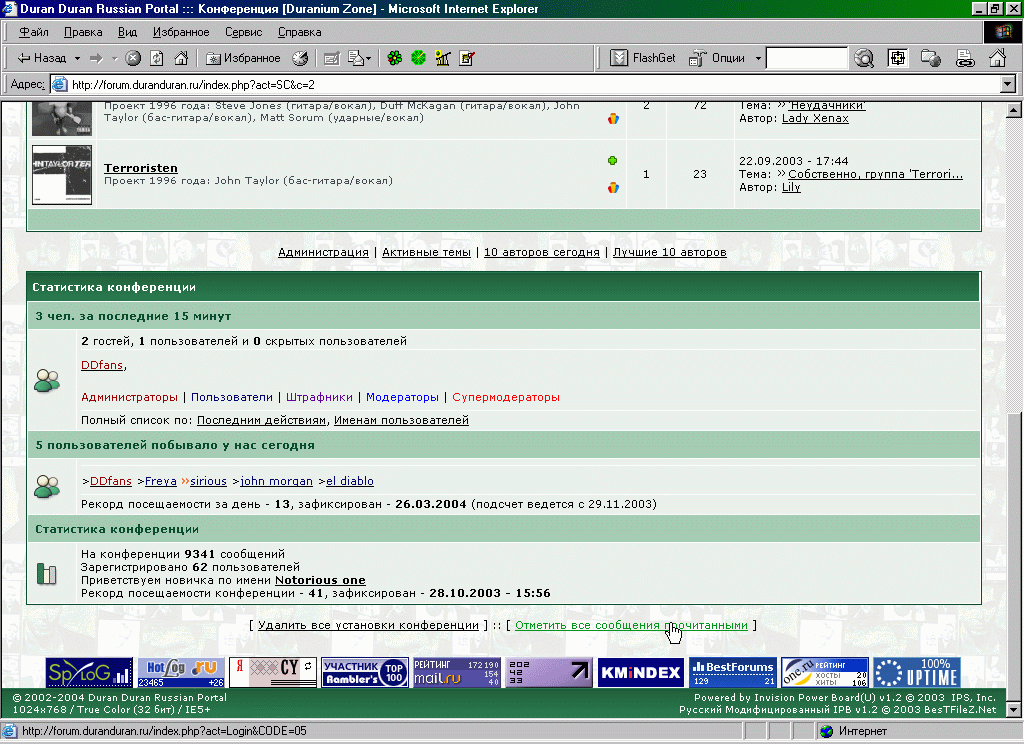This screenshot has width=1024, height=744.
Task: Click the Stop loading toolbar icon
Action: [x=132, y=58]
